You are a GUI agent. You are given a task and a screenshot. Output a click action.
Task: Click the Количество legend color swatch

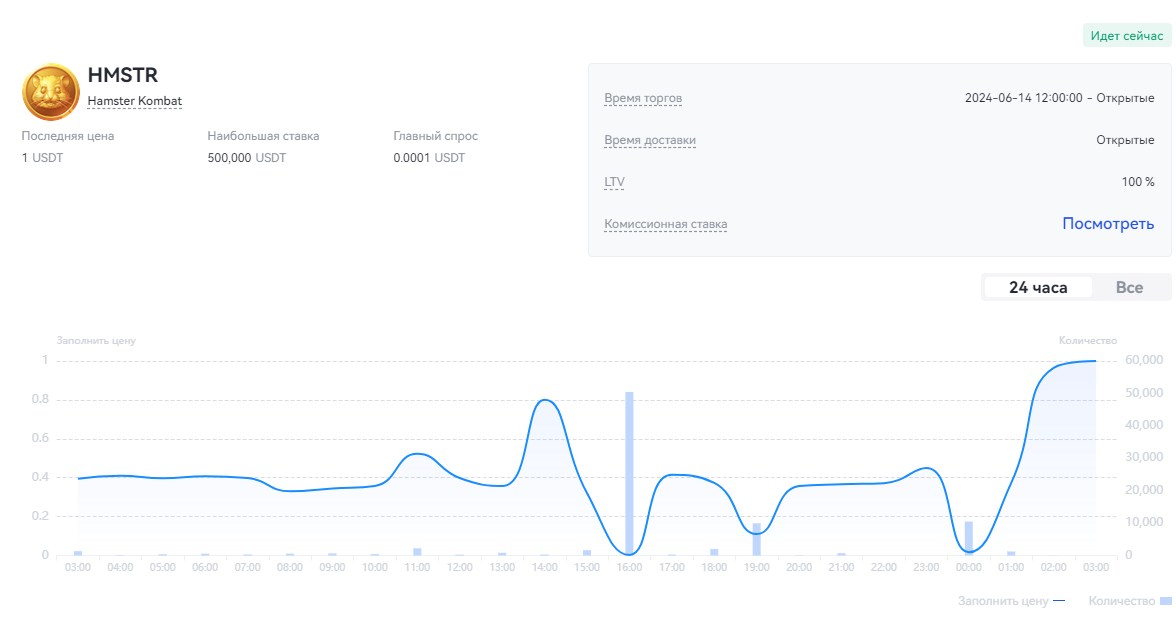[x=1165, y=601]
